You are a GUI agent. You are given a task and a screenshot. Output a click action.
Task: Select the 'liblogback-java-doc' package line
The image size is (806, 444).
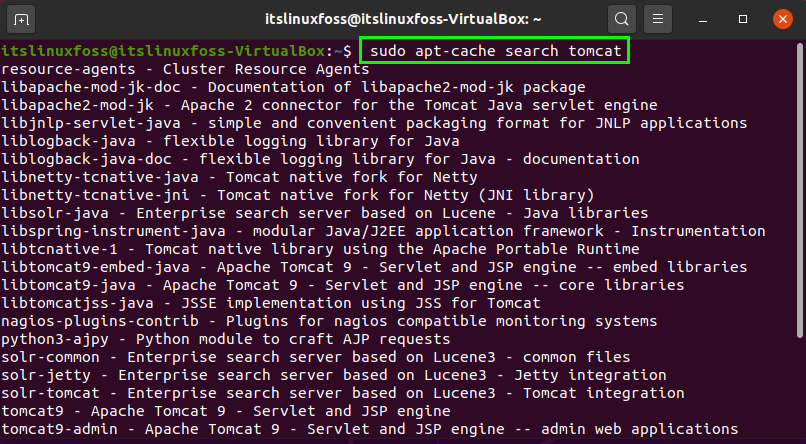(320, 159)
